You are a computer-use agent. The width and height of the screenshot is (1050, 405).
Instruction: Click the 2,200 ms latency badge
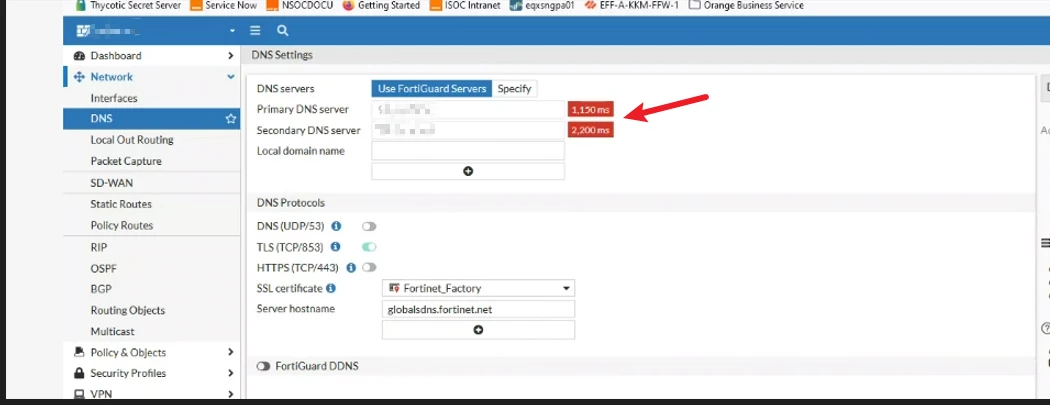pos(591,130)
